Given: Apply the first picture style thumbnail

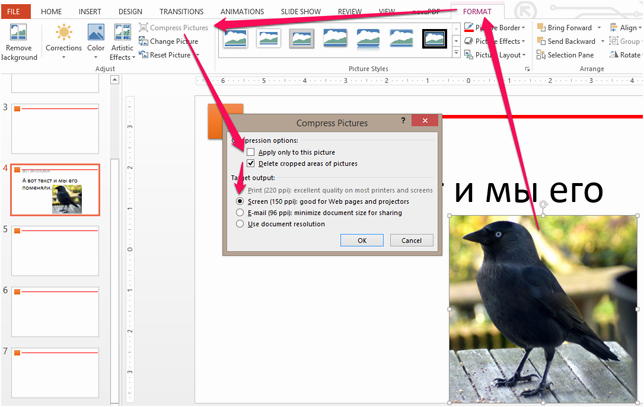Looking at the screenshot, I should (x=236, y=39).
